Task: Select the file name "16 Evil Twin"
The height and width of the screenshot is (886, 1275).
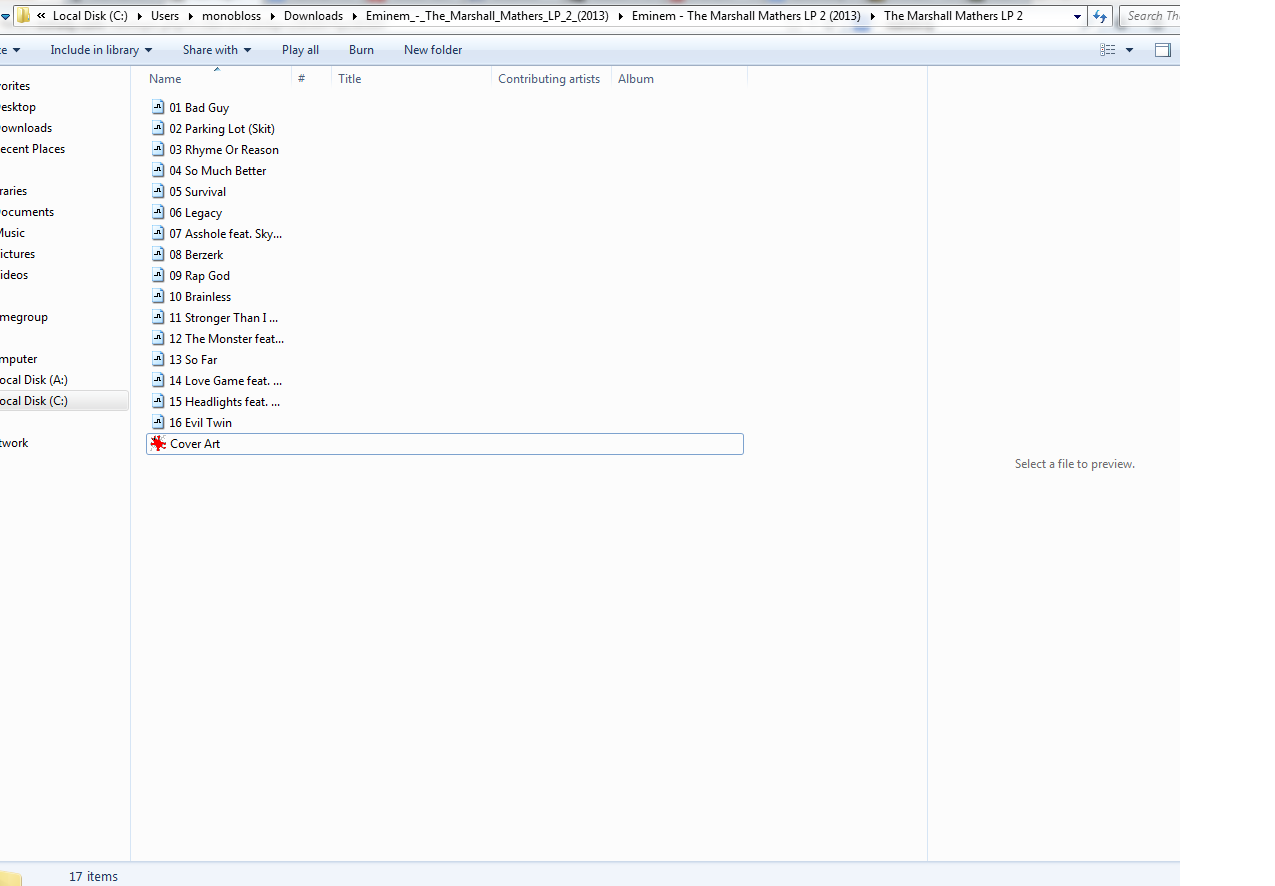Action: 200,422
